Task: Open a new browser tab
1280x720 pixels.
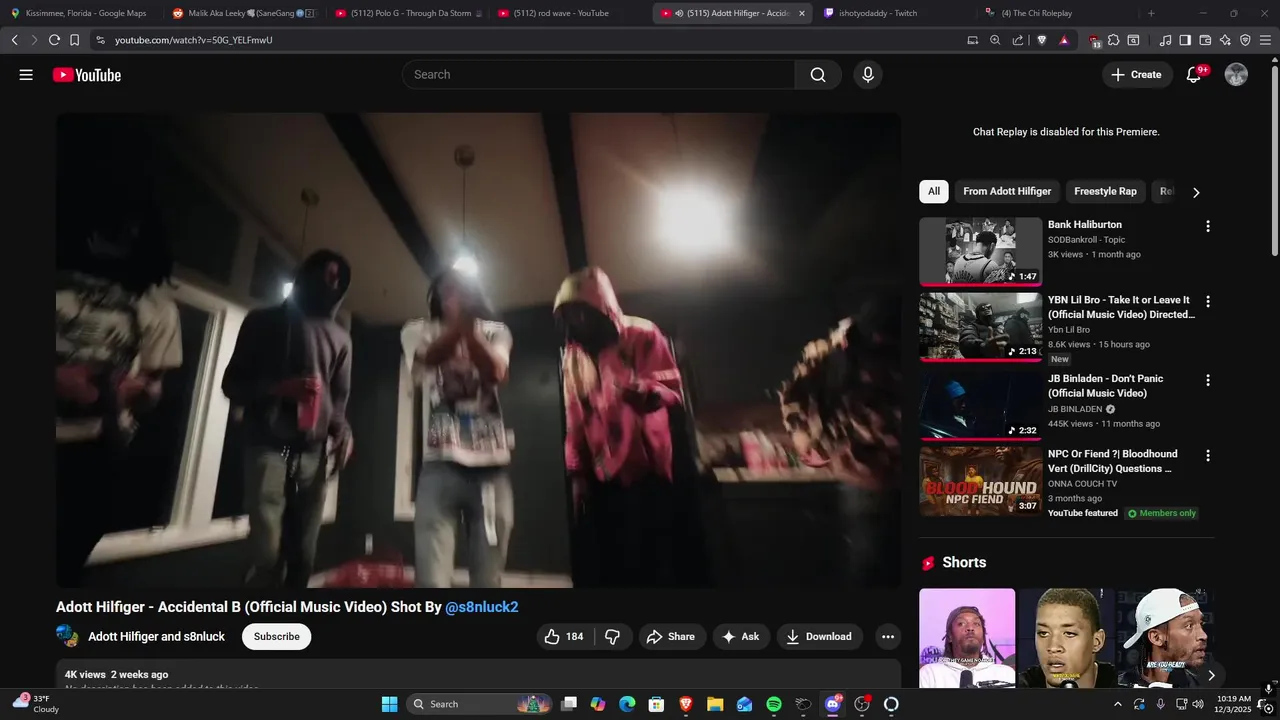Action: [x=1151, y=13]
